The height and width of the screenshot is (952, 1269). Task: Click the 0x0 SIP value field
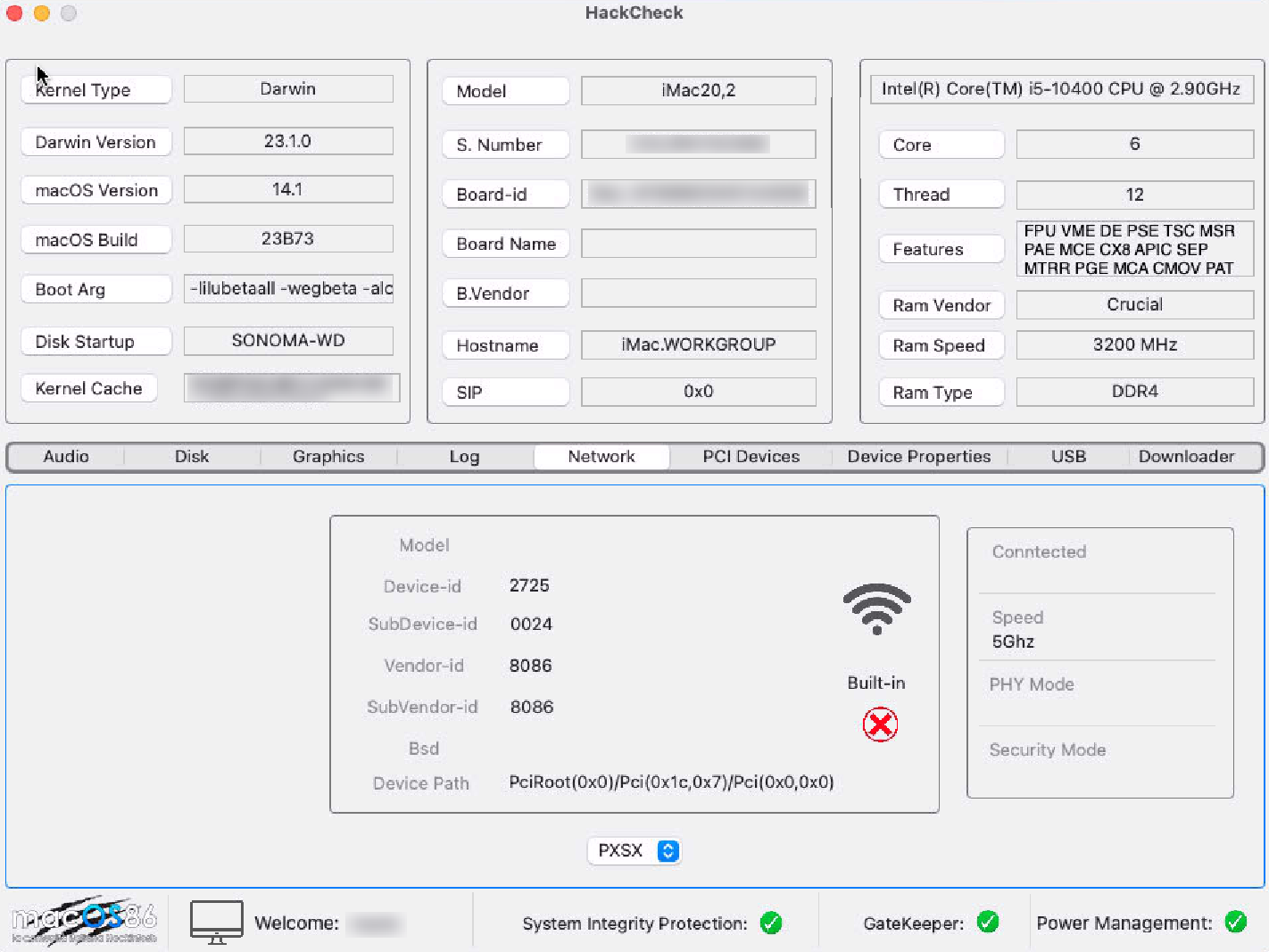point(699,391)
